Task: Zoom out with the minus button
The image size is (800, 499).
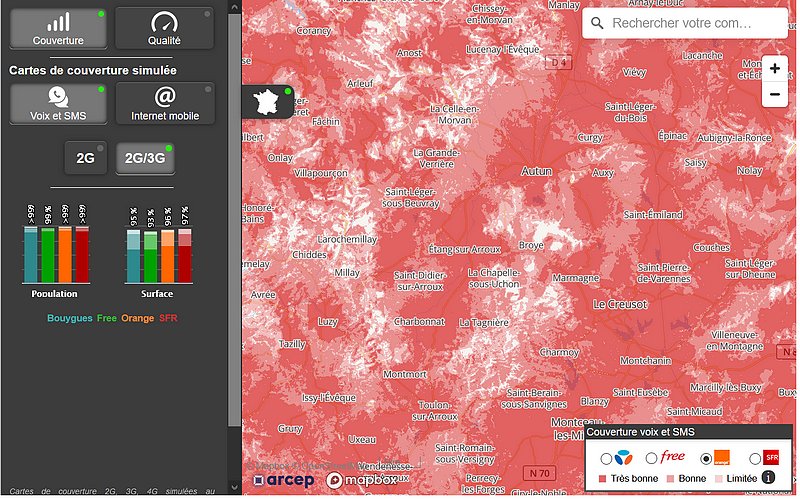Action: coord(774,94)
